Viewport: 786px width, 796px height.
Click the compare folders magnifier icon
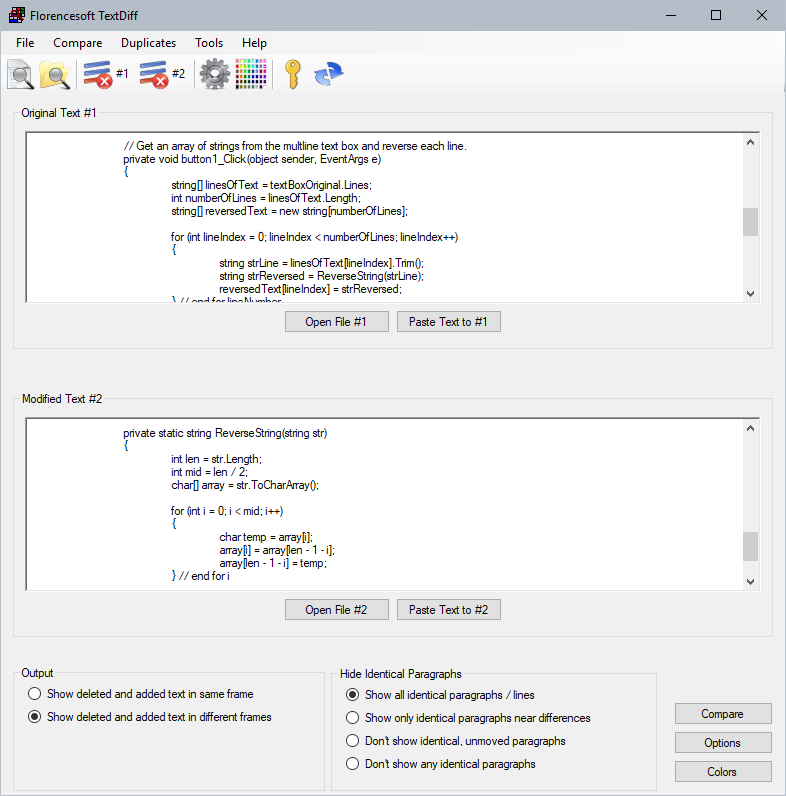tap(55, 74)
